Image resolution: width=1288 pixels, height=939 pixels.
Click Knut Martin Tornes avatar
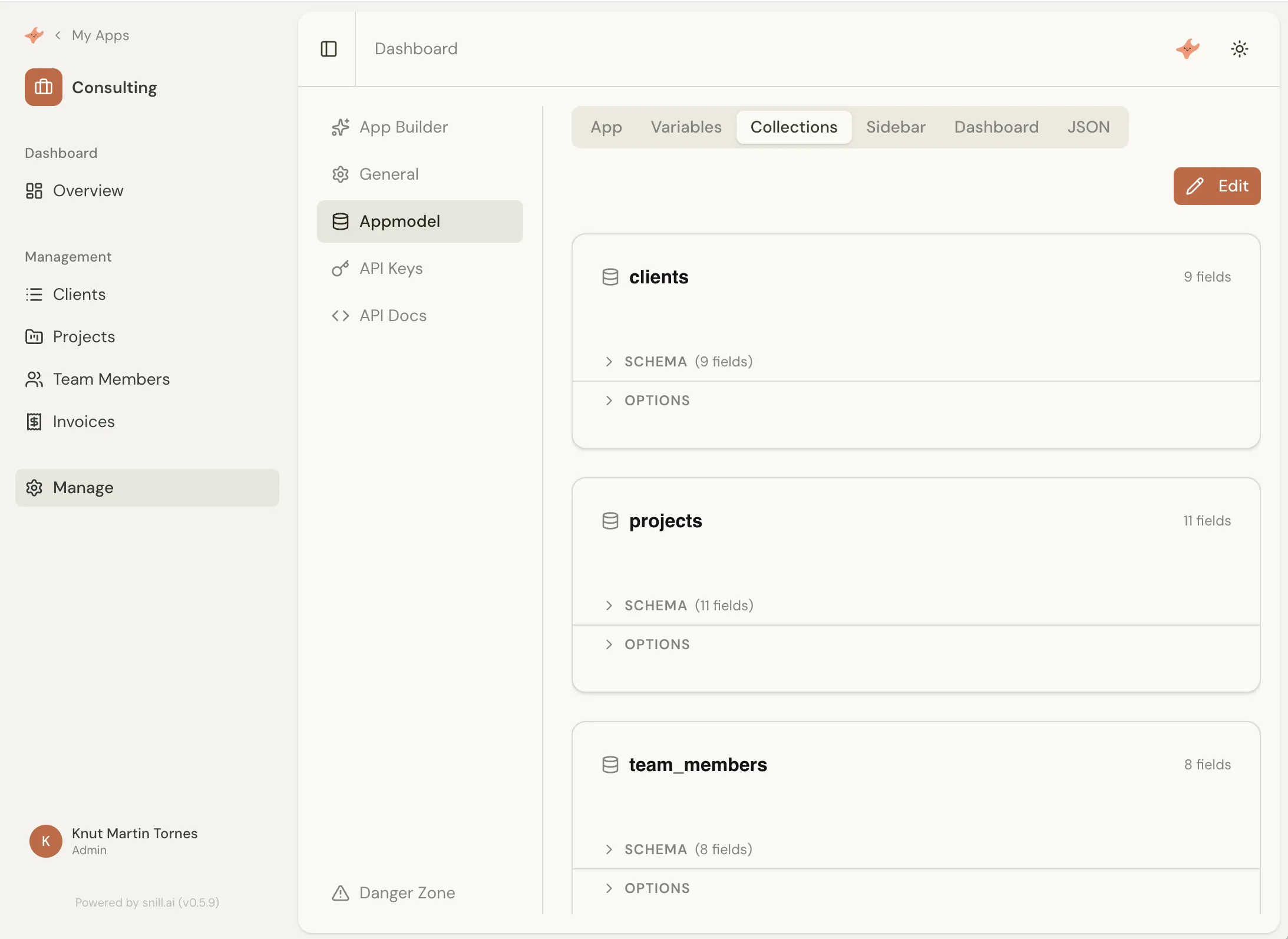pos(45,841)
